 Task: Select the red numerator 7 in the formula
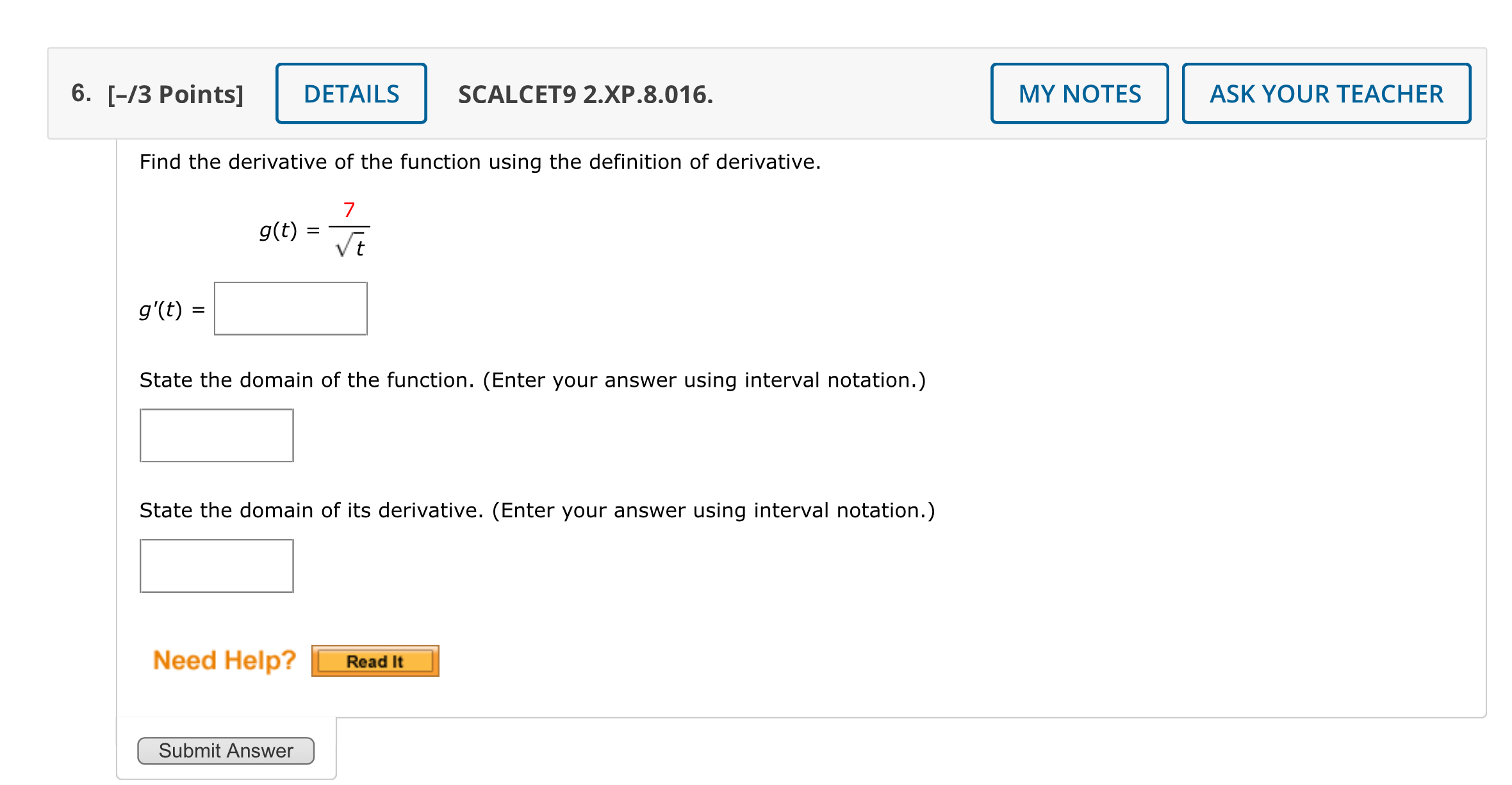point(349,208)
